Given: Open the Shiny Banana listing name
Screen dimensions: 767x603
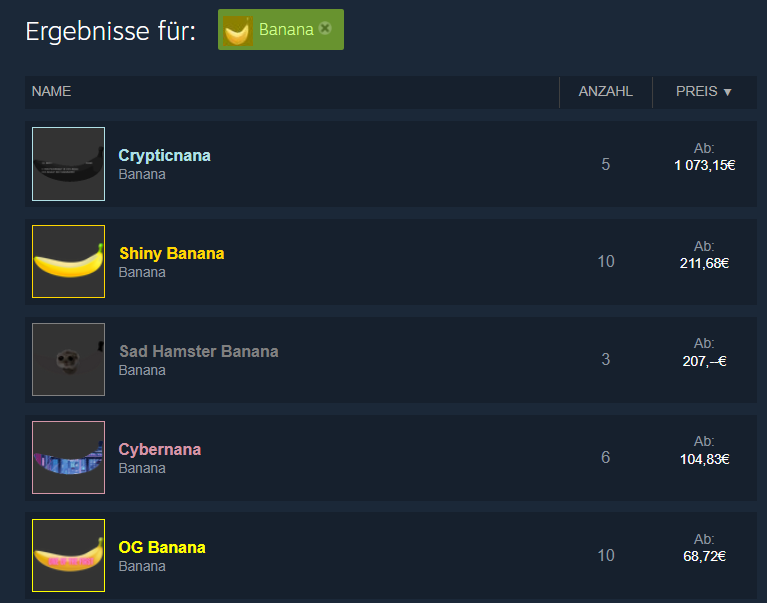Looking at the screenshot, I should coord(172,253).
